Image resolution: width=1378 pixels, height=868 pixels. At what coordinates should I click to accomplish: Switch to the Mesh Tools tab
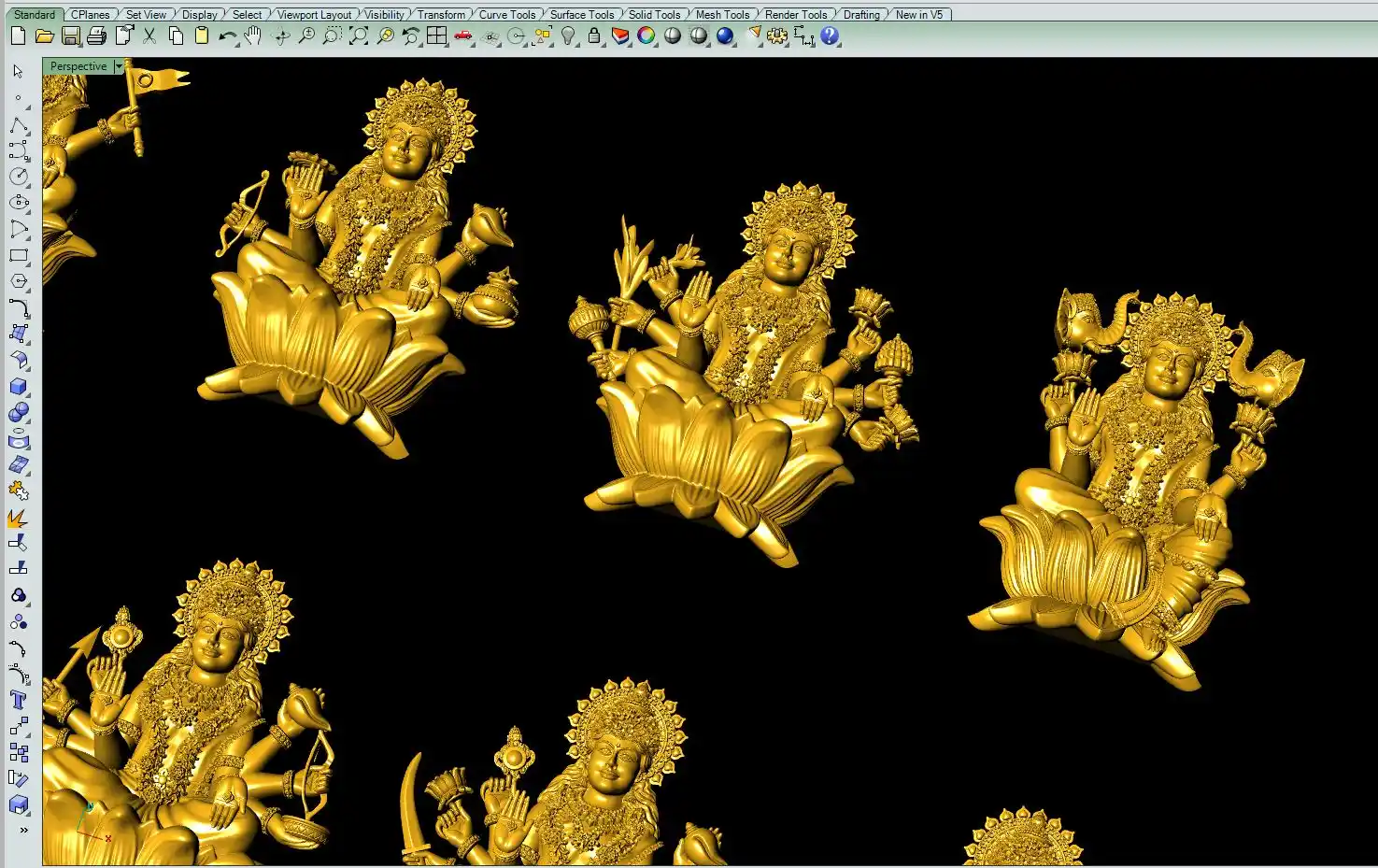click(721, 14)
